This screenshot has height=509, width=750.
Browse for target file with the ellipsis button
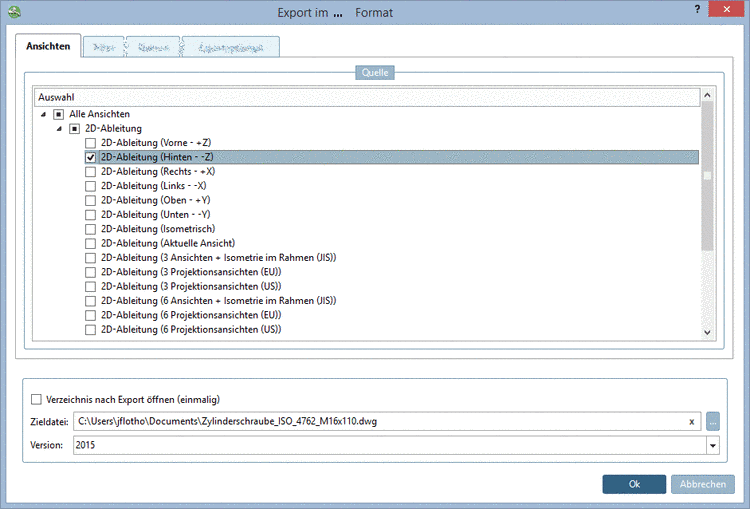(713, 421)
